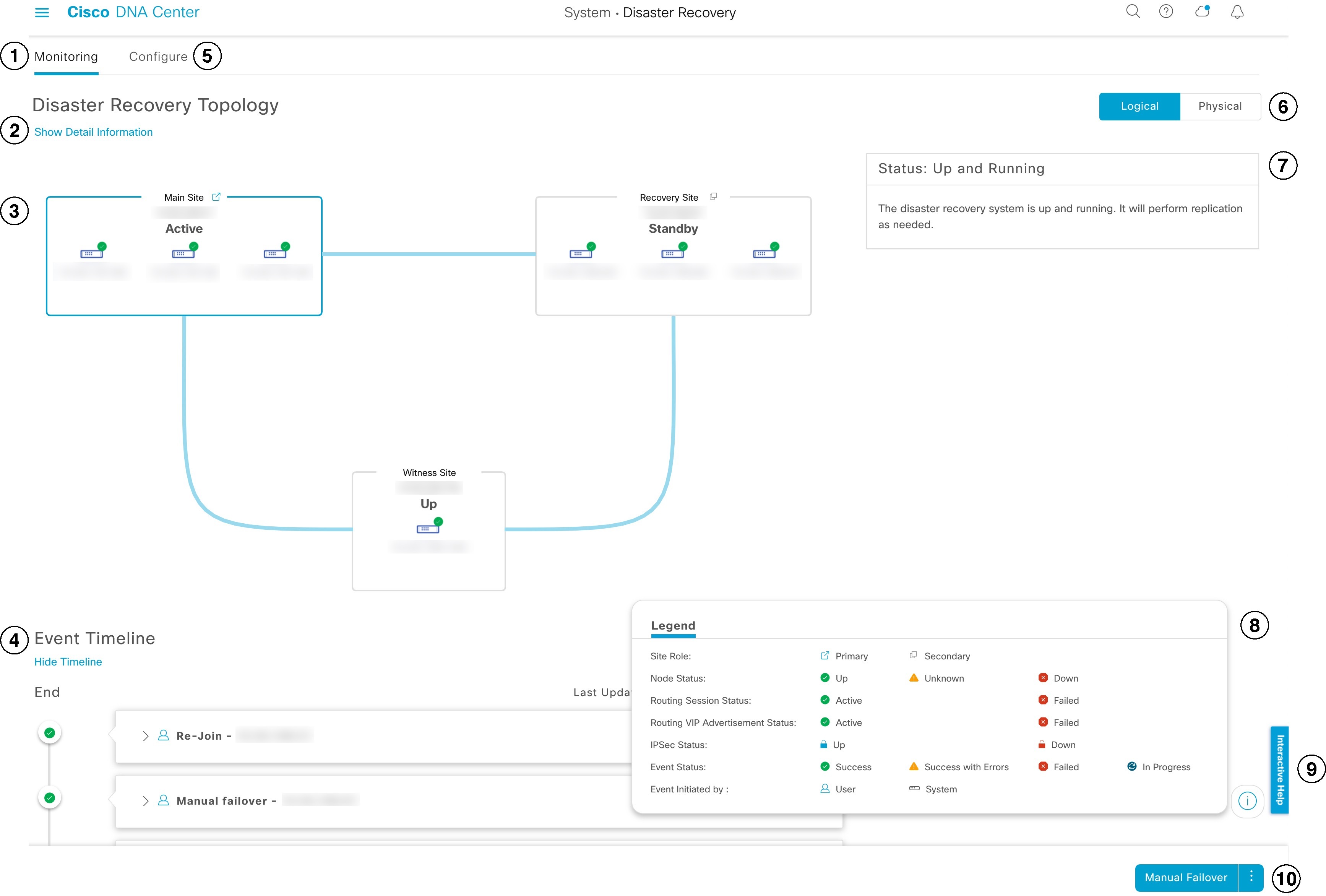The height and width of the screenshot is (896, 1326).
Task: Click the notifications bell icon
Action: [1238, 11]
